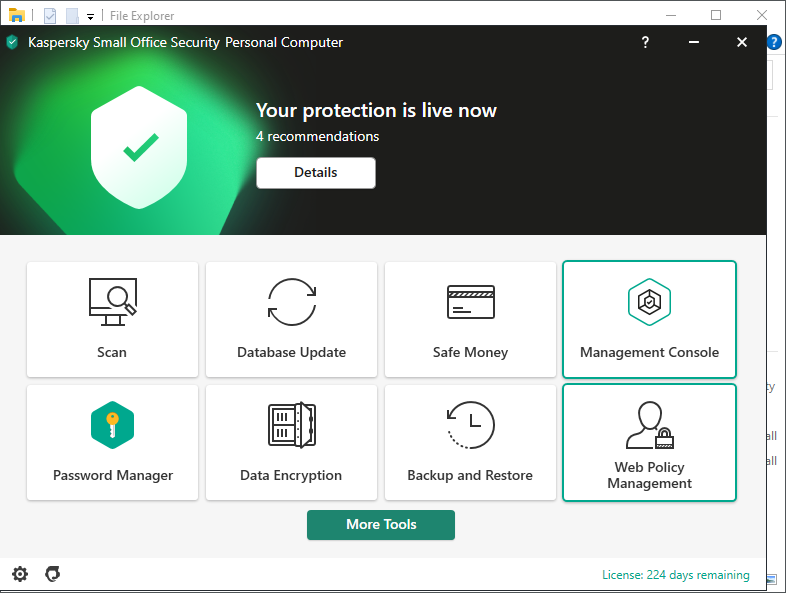786x593 pixels.
Task: Minimize the Kaspersky window
Action: pos(694,43)
